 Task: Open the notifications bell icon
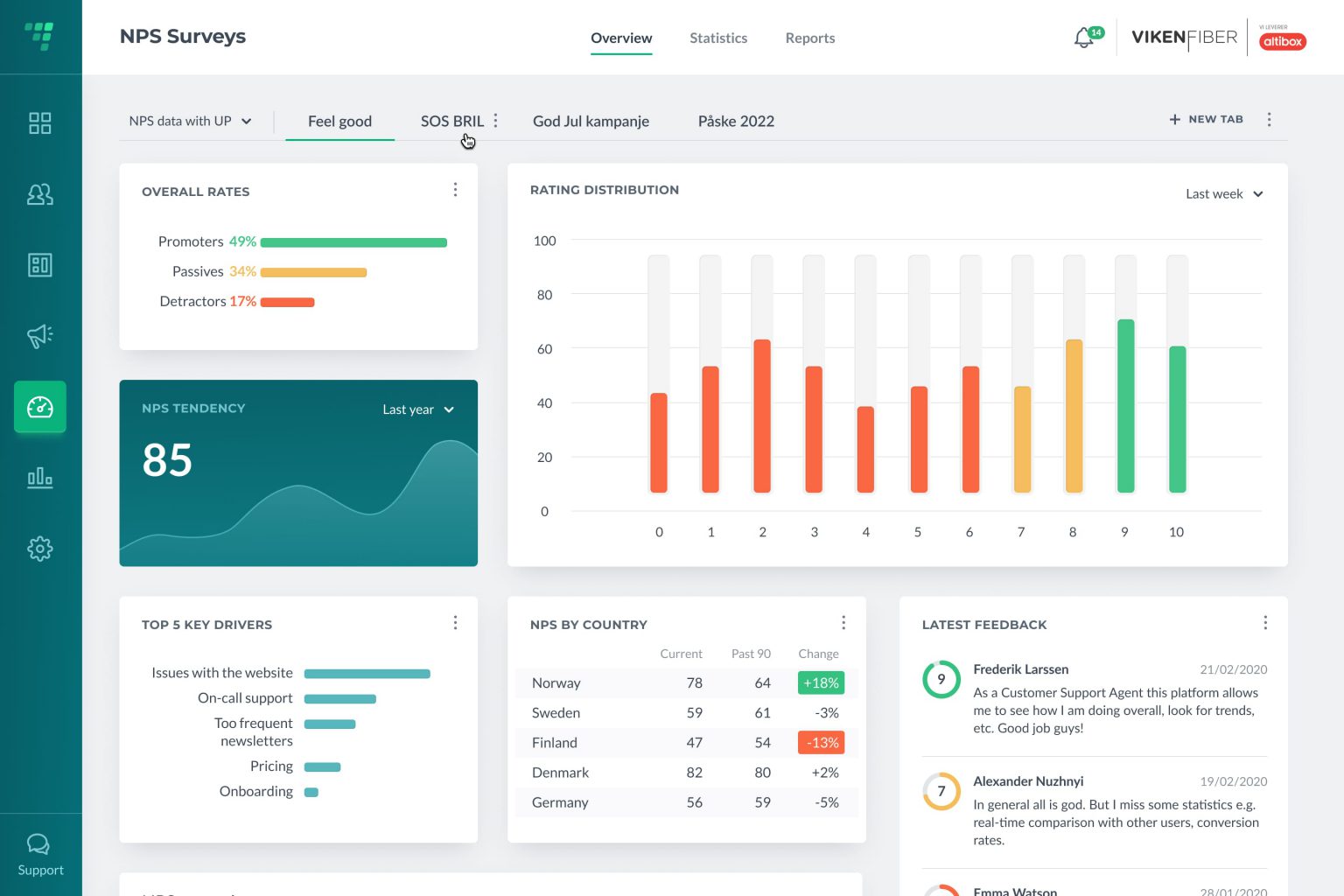1084,38
